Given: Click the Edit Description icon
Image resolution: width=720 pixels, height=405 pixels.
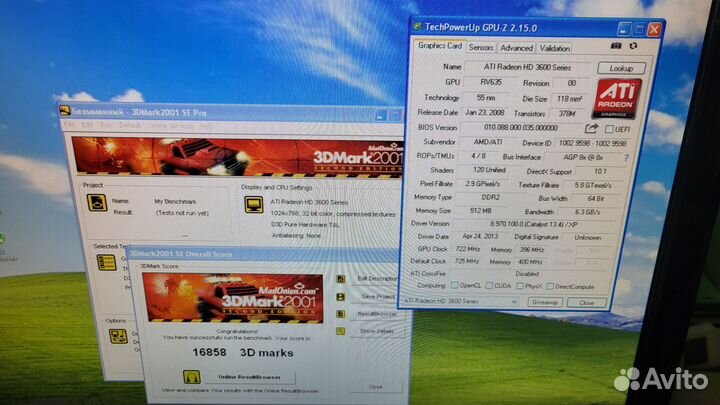Looking at the screenshot, I should pos(339,279).
